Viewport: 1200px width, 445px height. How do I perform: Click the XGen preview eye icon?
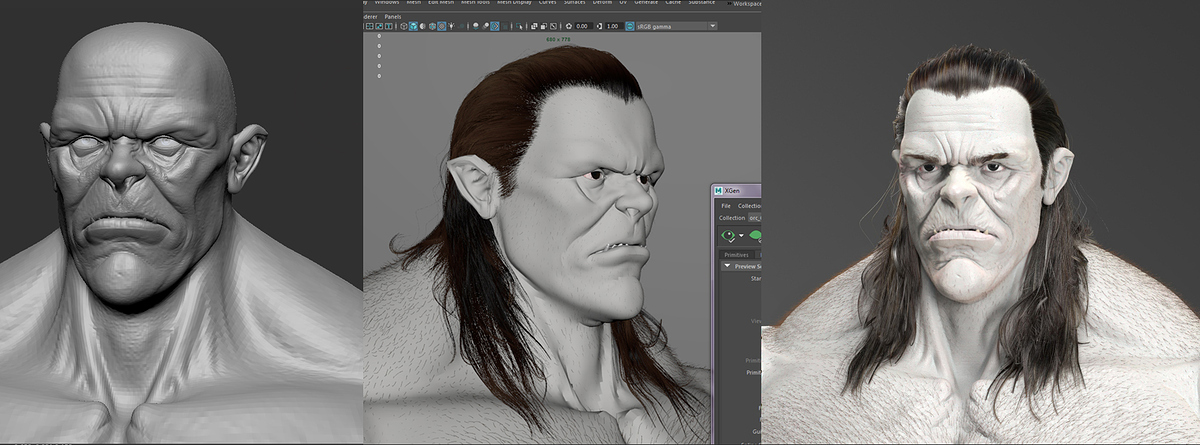pyautogui.click(x=728, y=236)
